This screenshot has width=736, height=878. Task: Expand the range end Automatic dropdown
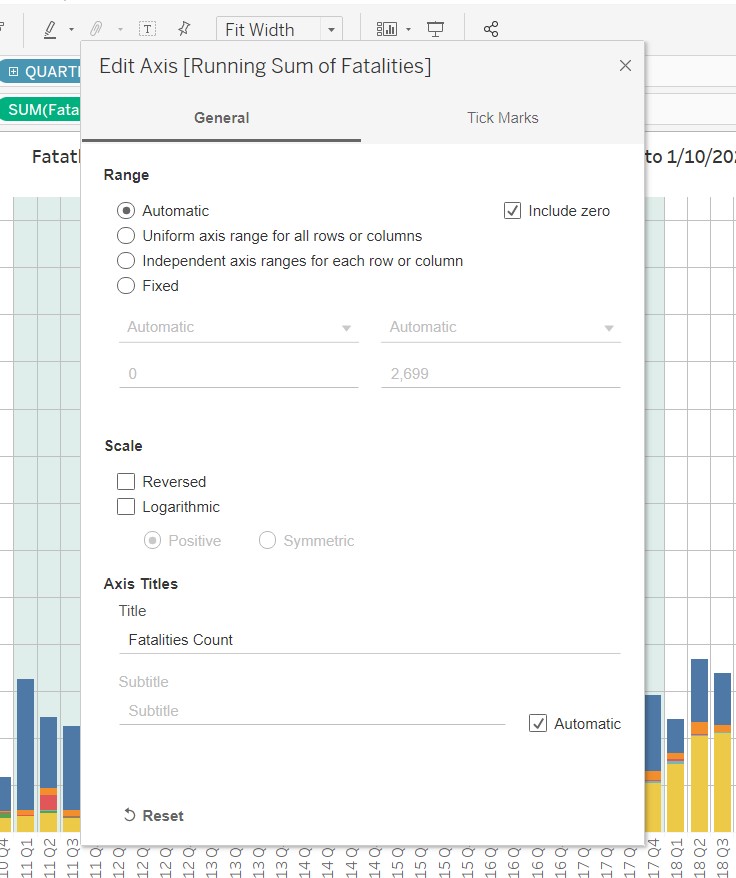tap(500, 327)
